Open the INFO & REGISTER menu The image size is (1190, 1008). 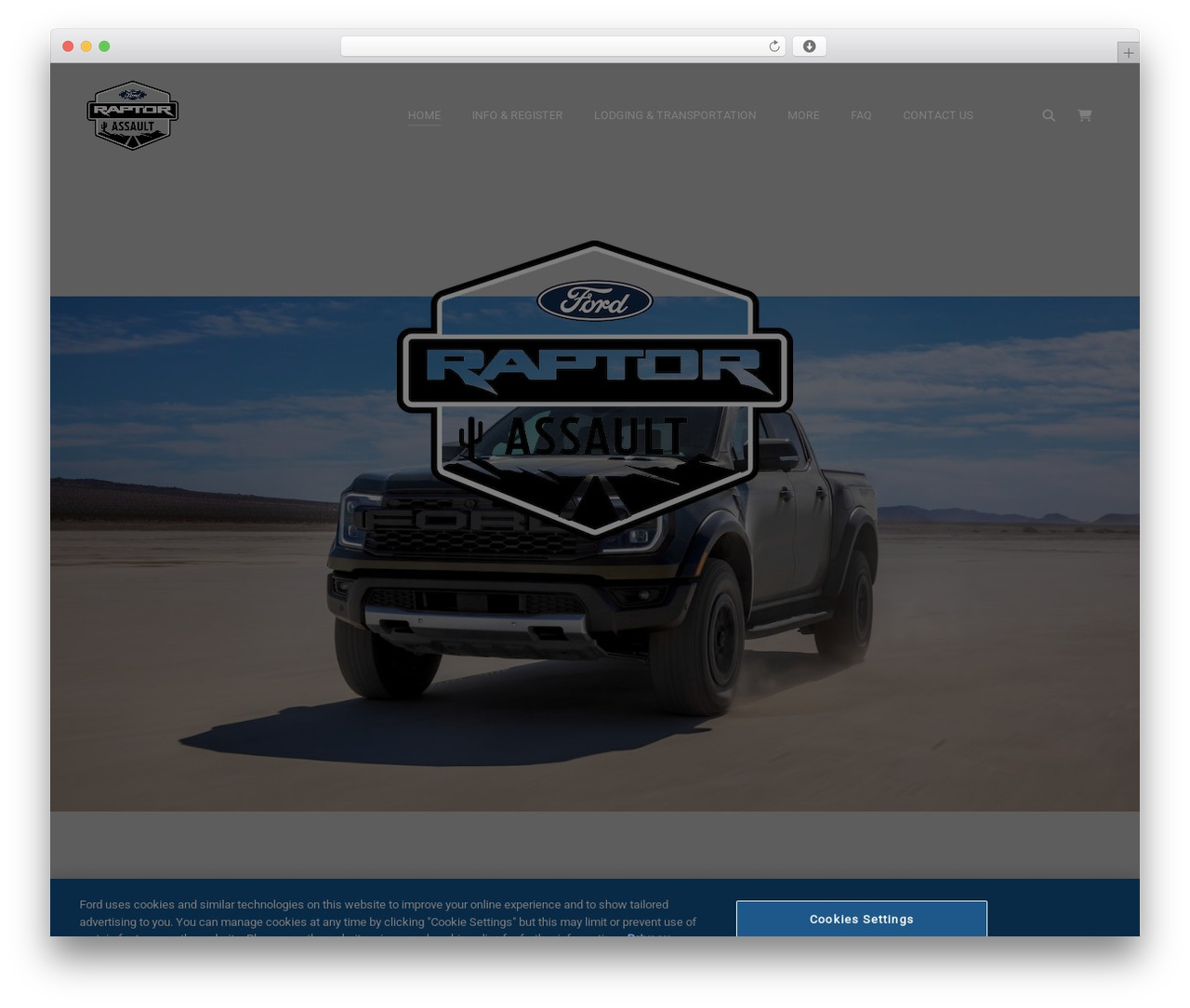[517, 115]
